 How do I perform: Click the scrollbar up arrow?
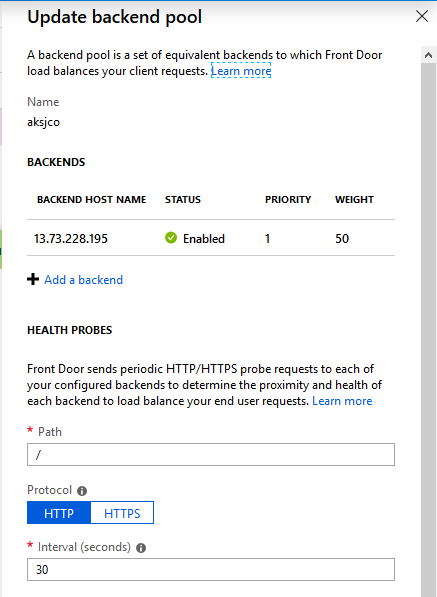click(x=428, y=56)
